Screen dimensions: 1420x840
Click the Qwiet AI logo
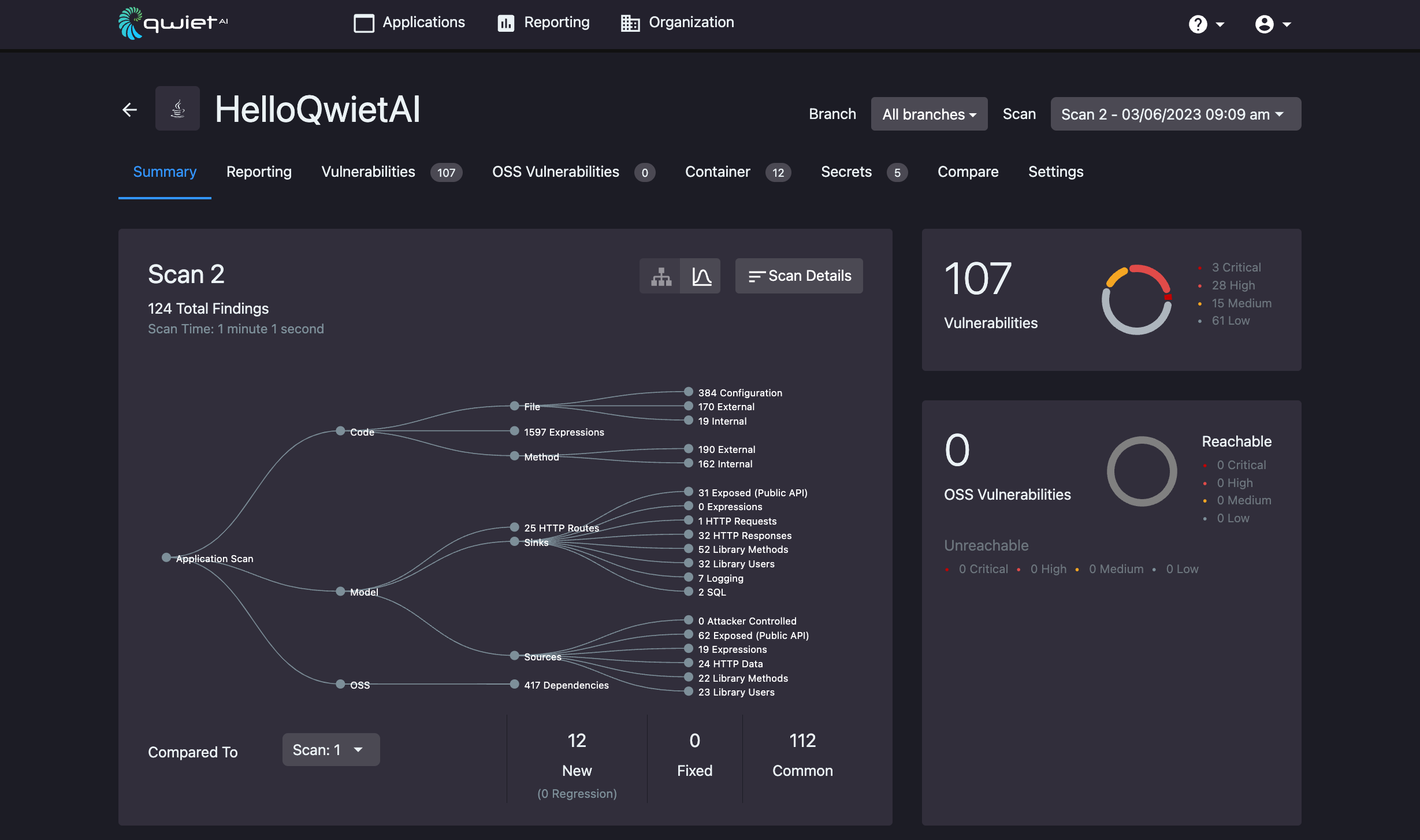(173, 23)
